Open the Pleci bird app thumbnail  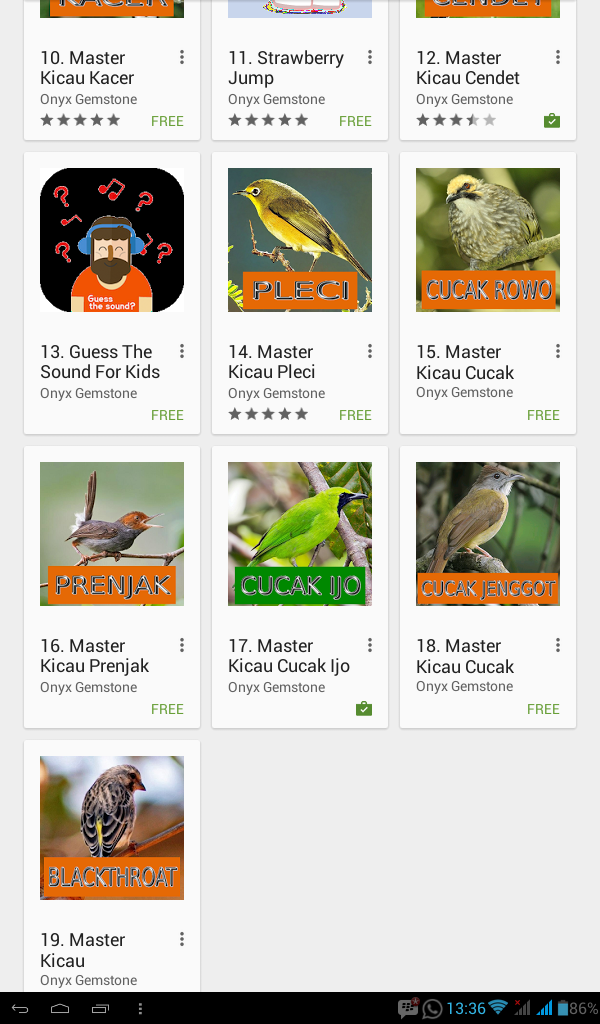(x=300, y=240)
